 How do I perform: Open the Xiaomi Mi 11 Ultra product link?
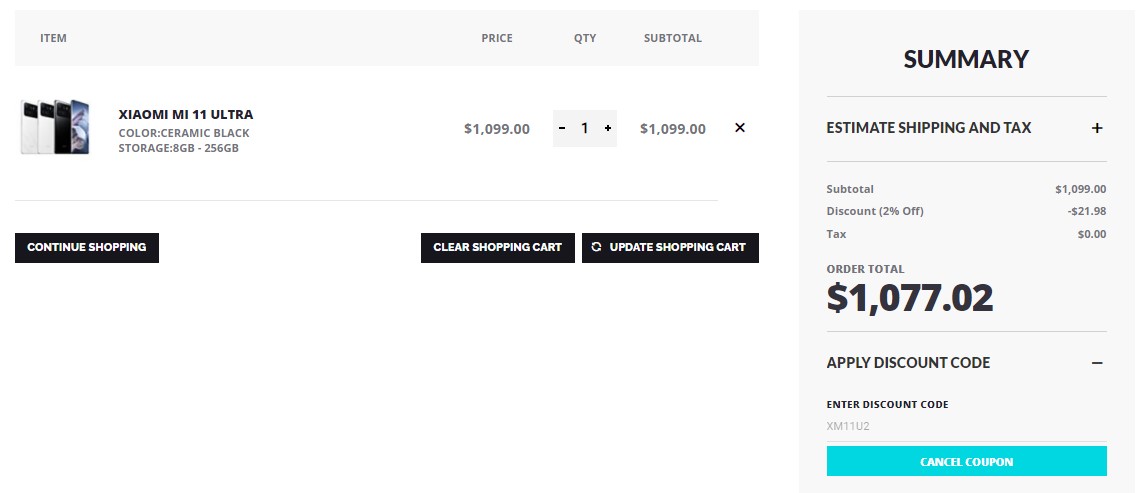[x=186, y=114]
